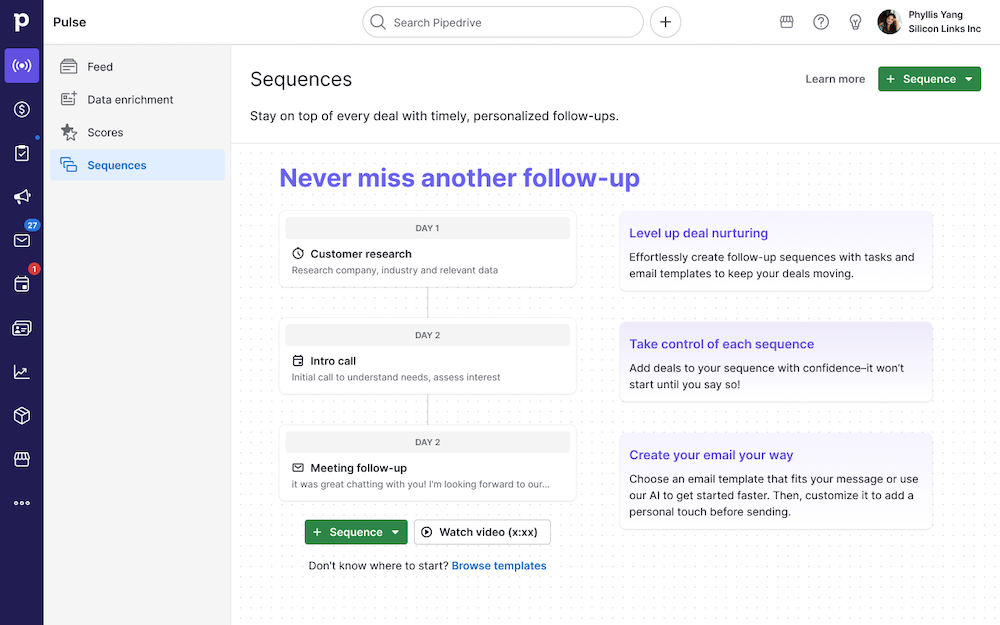Click the Intro call calendar icon
The height and width of the screenshot is (625, 1000).
point(298,360)
